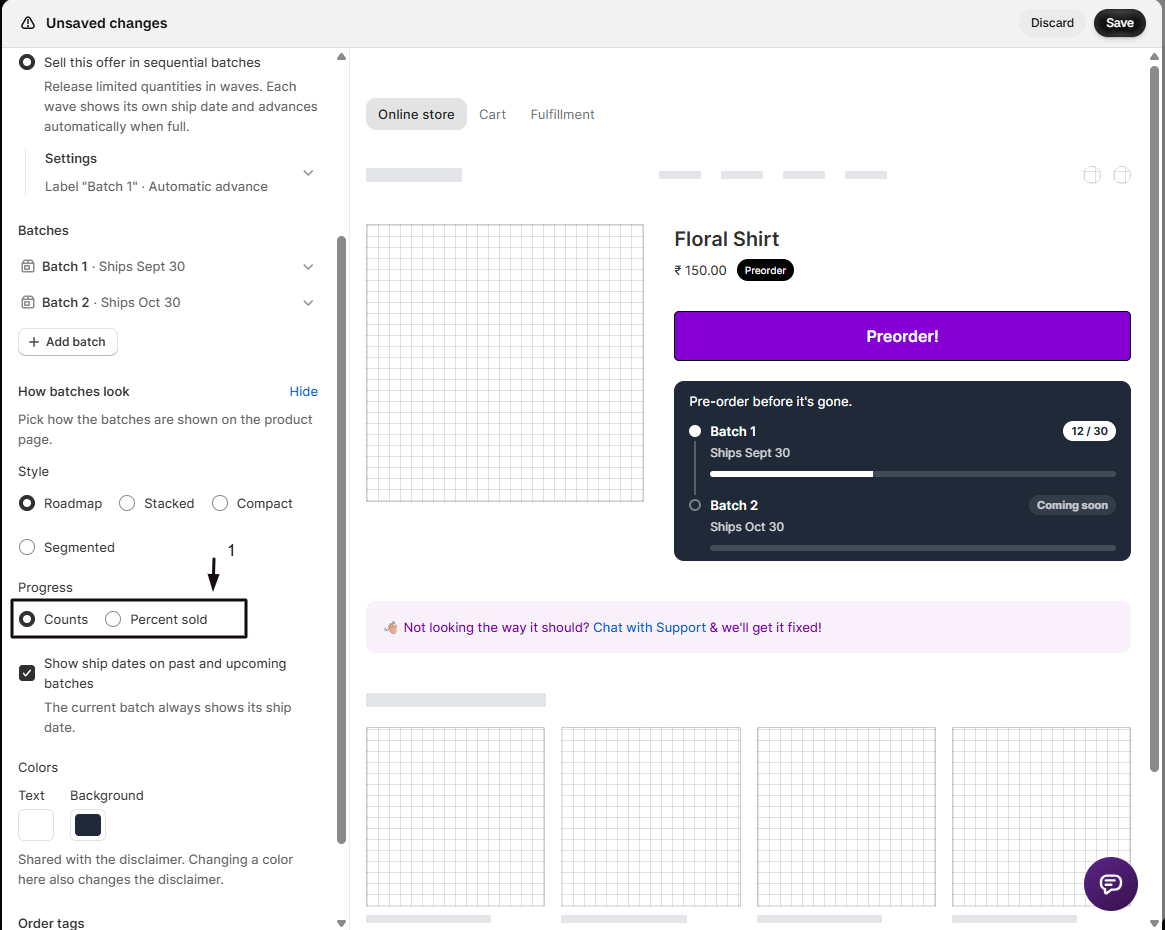Image resolution: width=1165 pixels, height=930 pixels.
Task: Switch to the Online store tab
Action: [416, 114]
